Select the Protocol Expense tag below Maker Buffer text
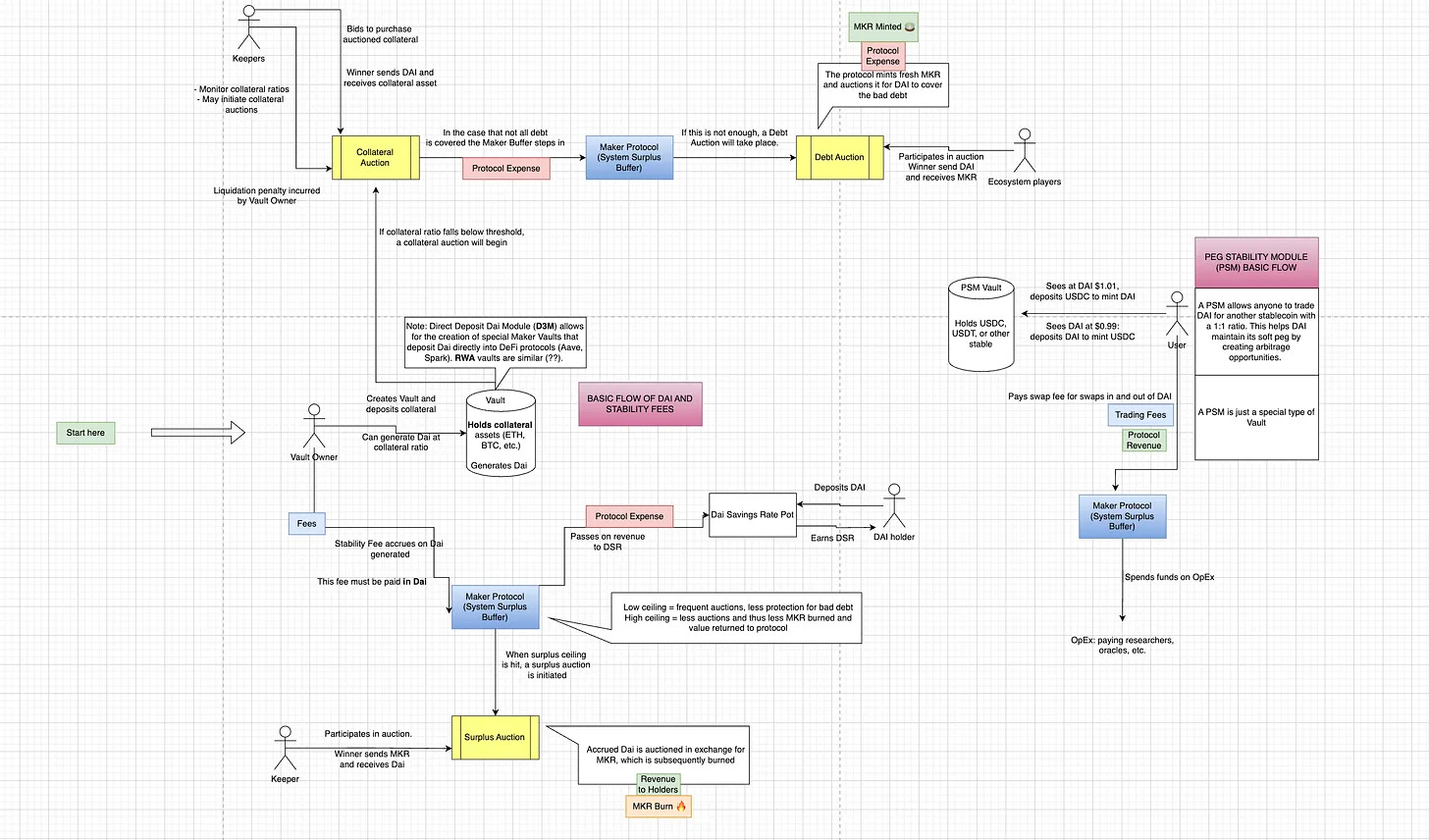This screenshot has width=1429, height=840. [506, 169]
